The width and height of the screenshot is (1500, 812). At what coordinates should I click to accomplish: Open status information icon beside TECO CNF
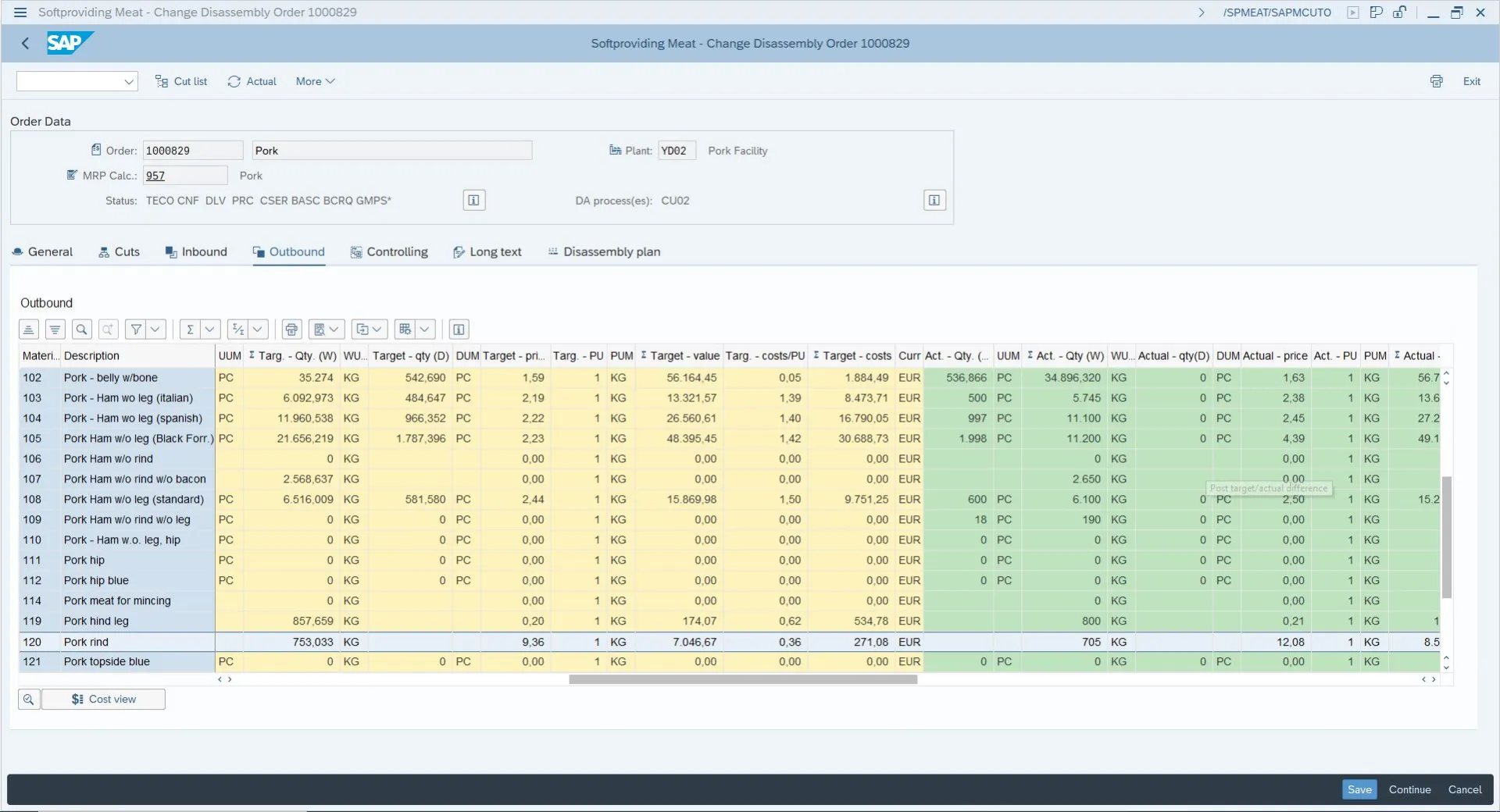pos(473,201)
